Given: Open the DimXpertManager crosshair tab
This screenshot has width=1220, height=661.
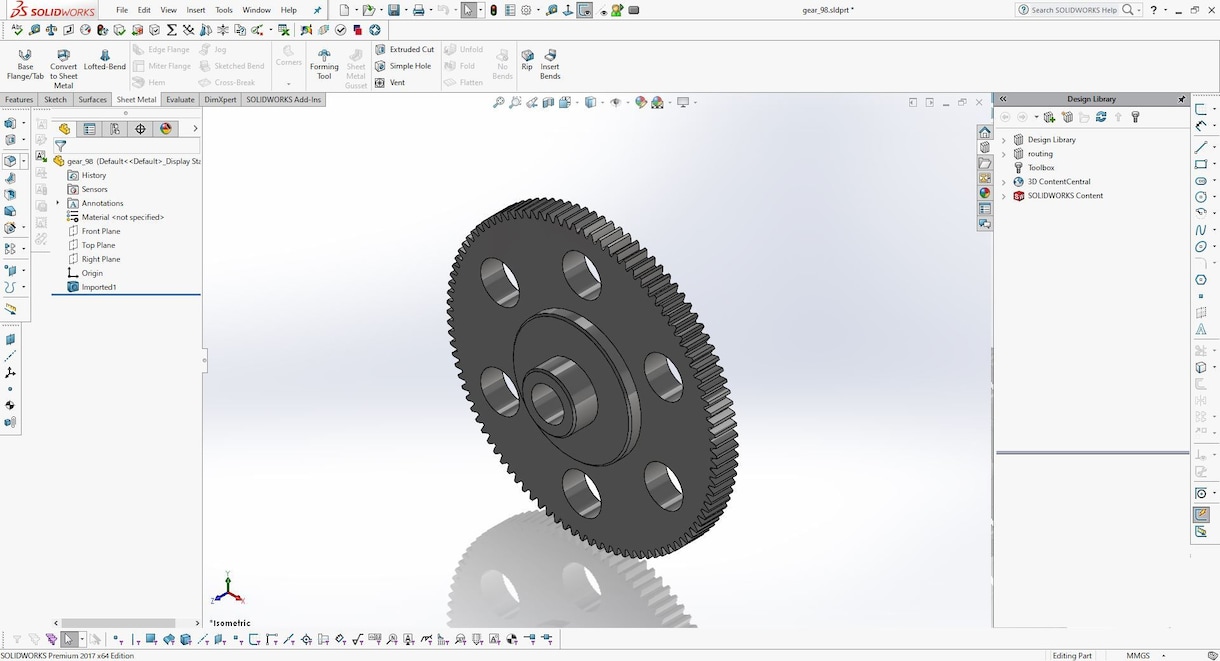Looking at the screenshot, I should point(140,129).
